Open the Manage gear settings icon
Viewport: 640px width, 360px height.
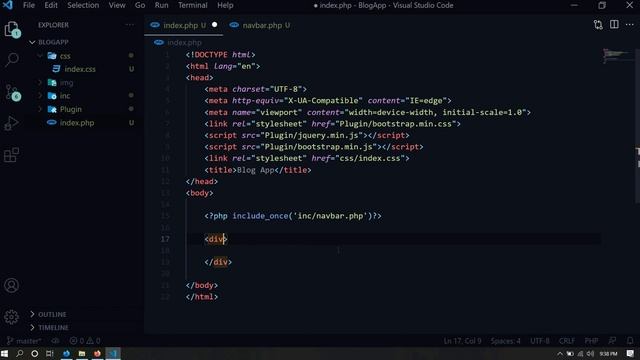[11, 317]
